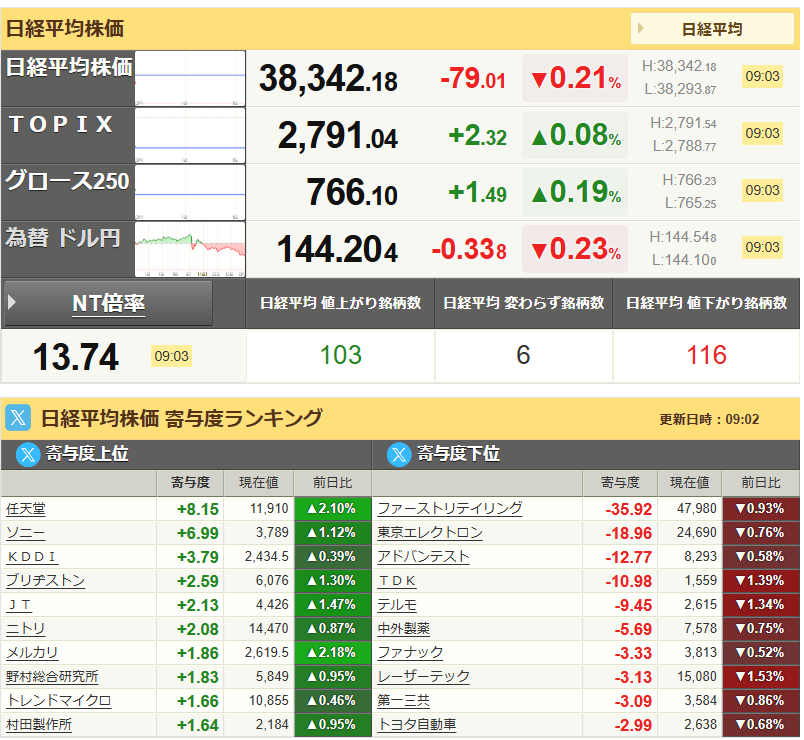804x740 pixels.
Task: Click 東京エレクトロン's current price 24,690
Action: 696,533
